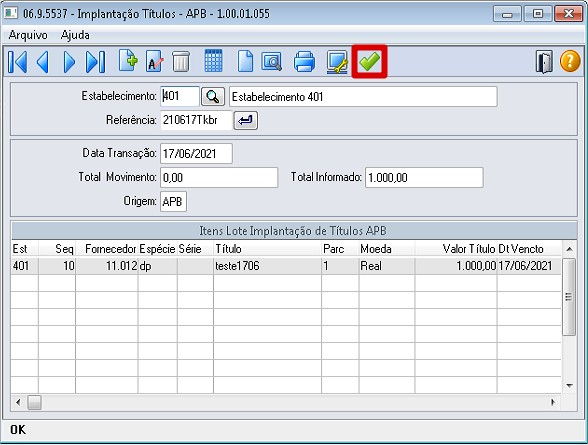588x445 pixels.
Task: Open the Arquivo menu
Action: 28,35
